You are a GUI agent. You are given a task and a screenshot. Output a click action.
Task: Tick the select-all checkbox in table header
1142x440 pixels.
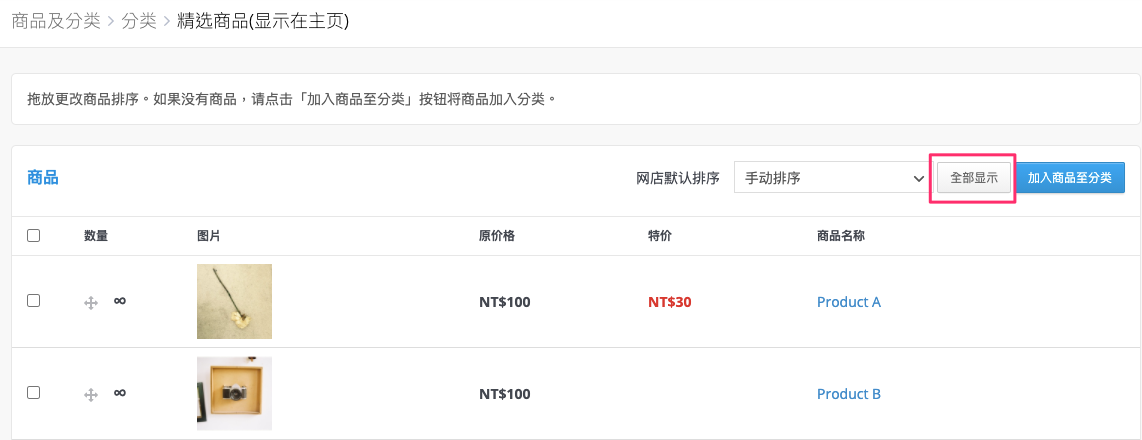click(34, 235)
